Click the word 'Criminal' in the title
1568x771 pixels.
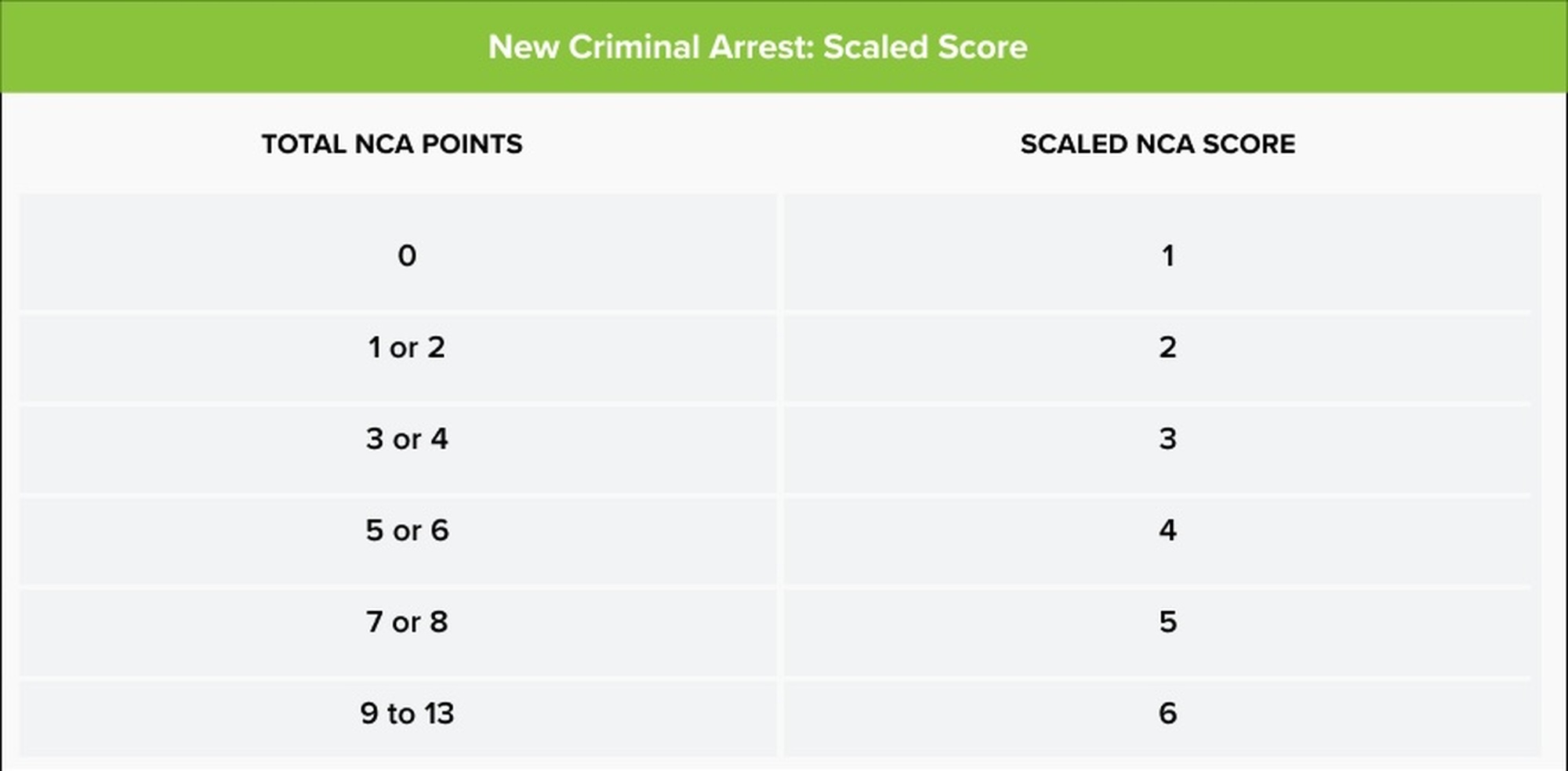click(x=633, y=47)
